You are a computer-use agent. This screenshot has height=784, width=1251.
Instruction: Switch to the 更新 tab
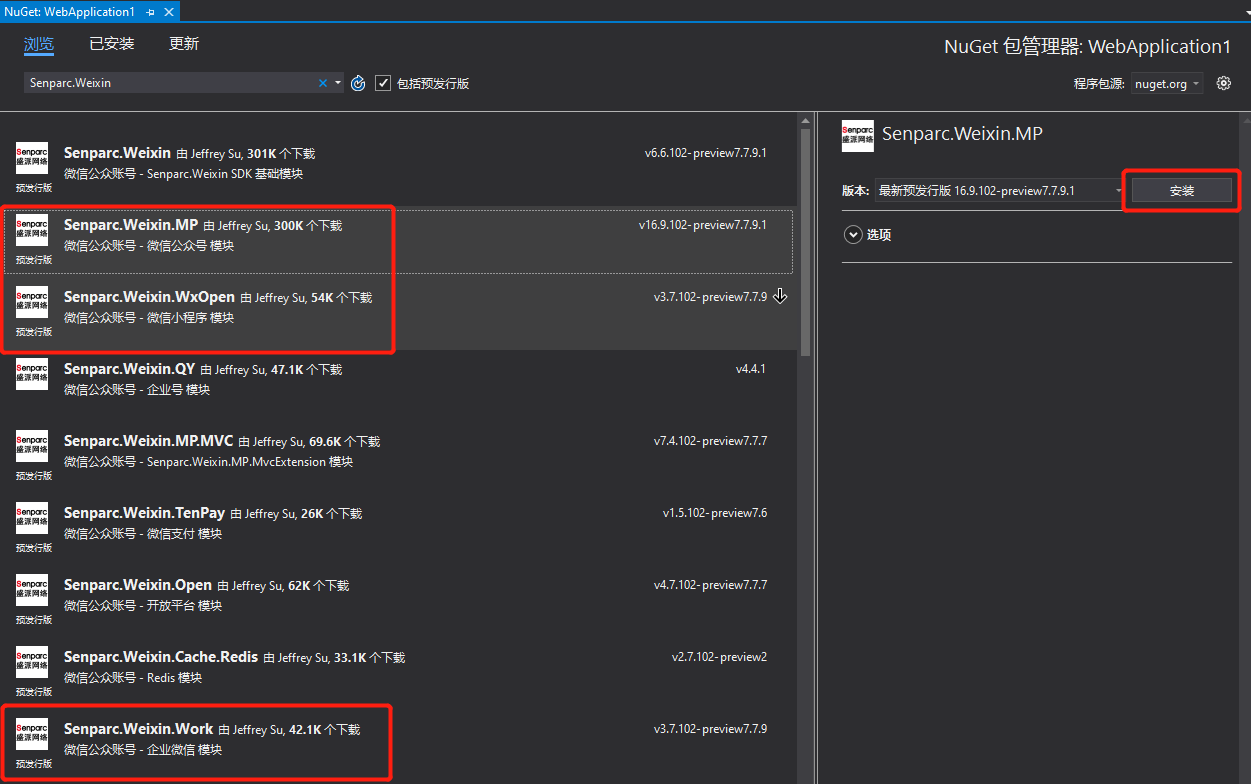[184, 44]
